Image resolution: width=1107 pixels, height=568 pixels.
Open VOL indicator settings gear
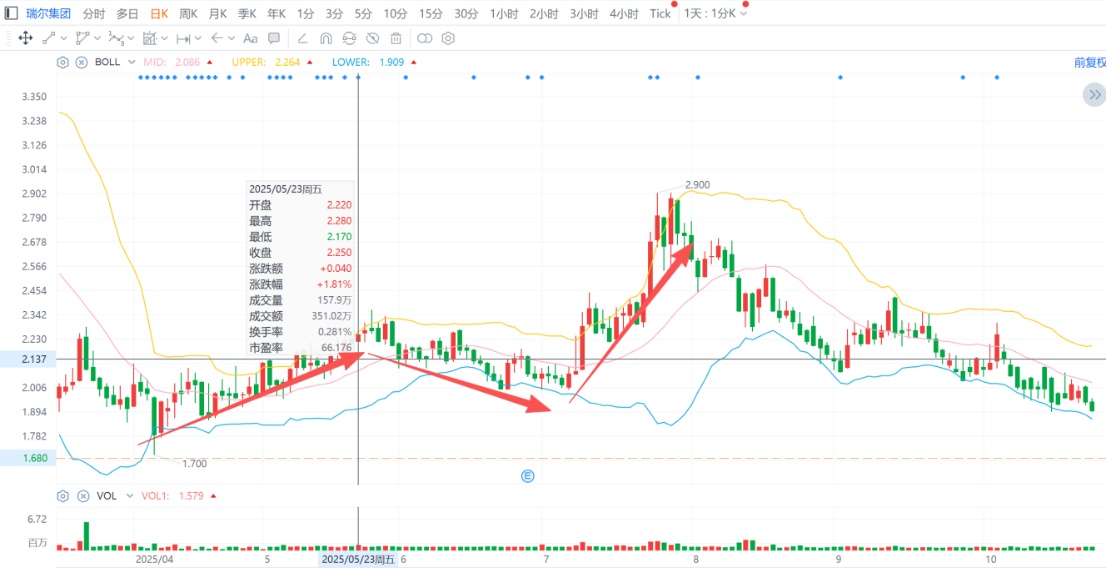coord(63,495)
